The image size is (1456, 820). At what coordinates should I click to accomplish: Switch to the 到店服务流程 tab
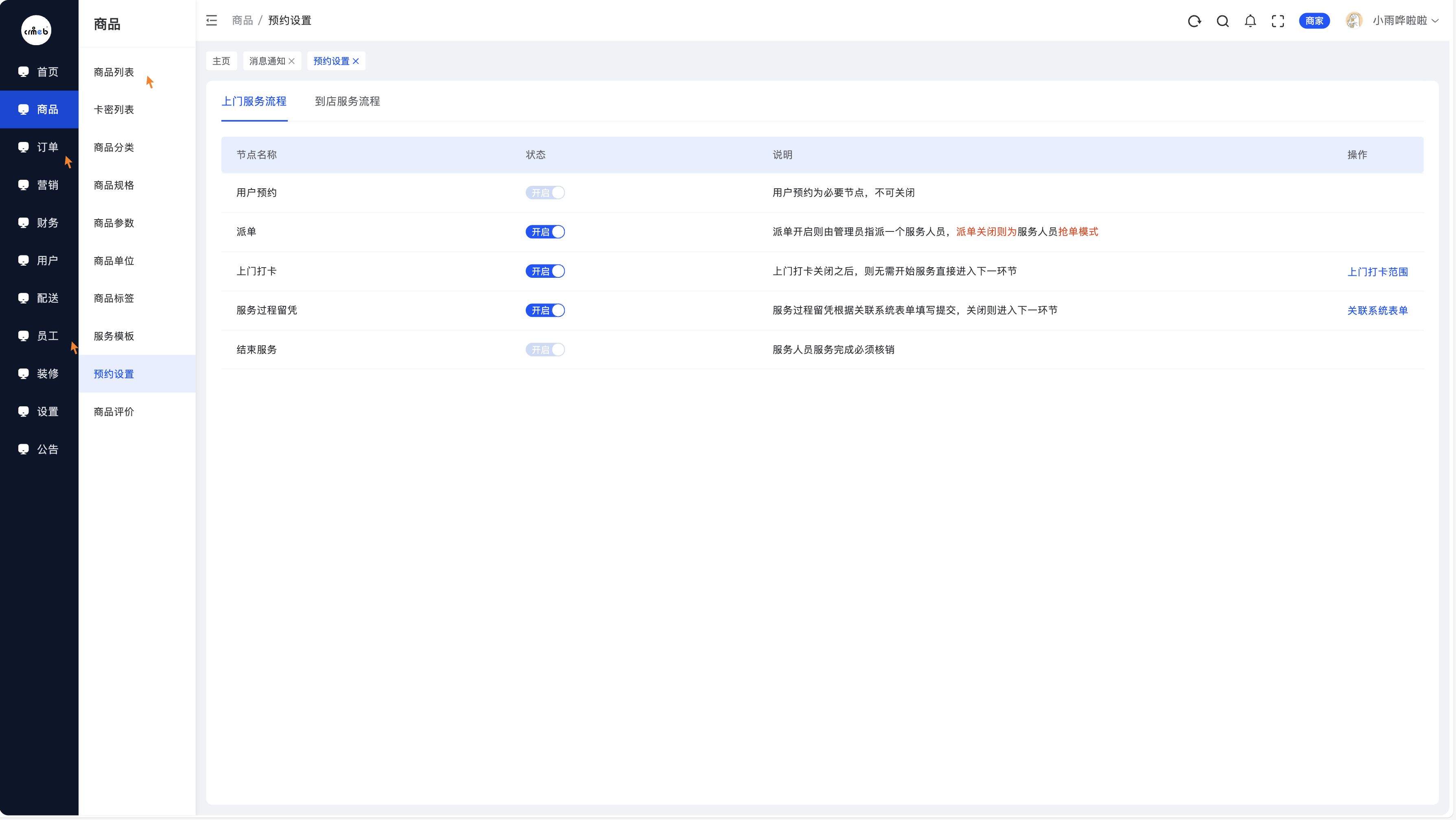pos(347,102)
